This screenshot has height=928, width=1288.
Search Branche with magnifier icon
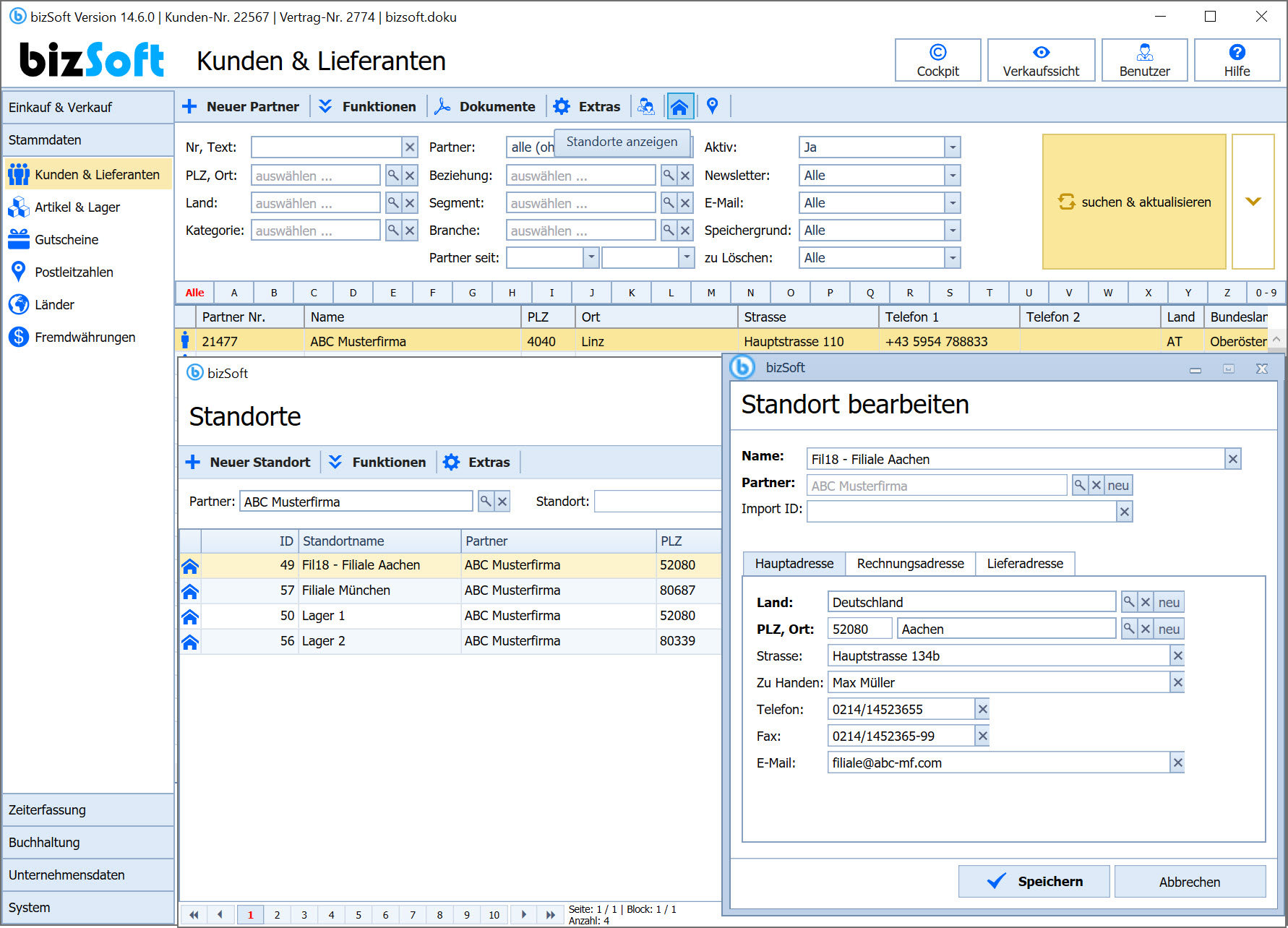coord(669,231)
